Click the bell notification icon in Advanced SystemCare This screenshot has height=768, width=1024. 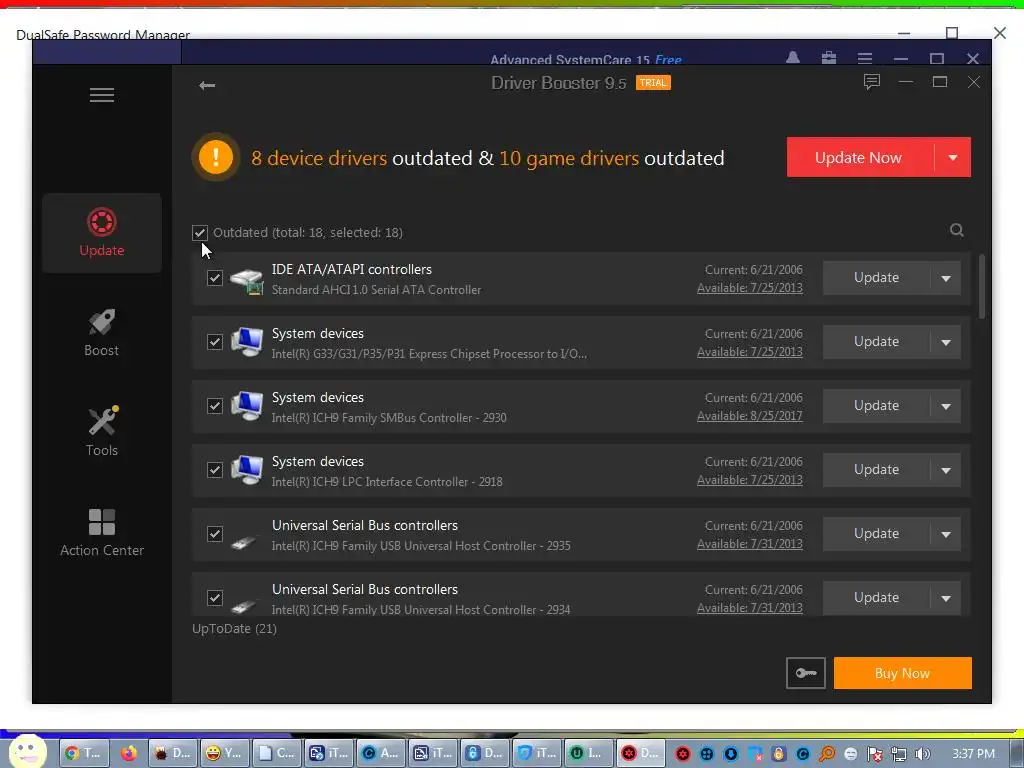click(x=793, y=57)
